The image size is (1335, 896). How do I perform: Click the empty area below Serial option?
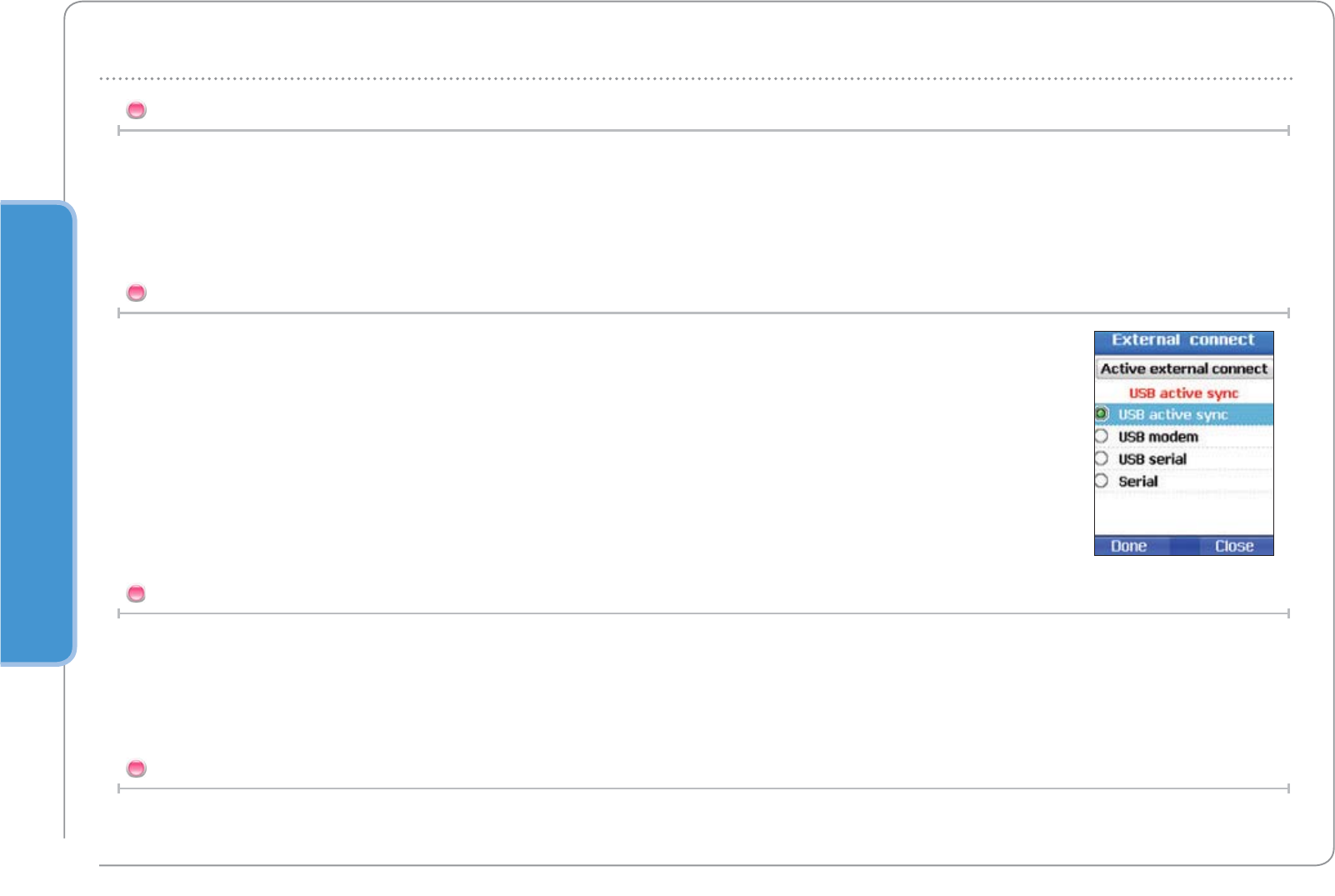coord(1183,513)
